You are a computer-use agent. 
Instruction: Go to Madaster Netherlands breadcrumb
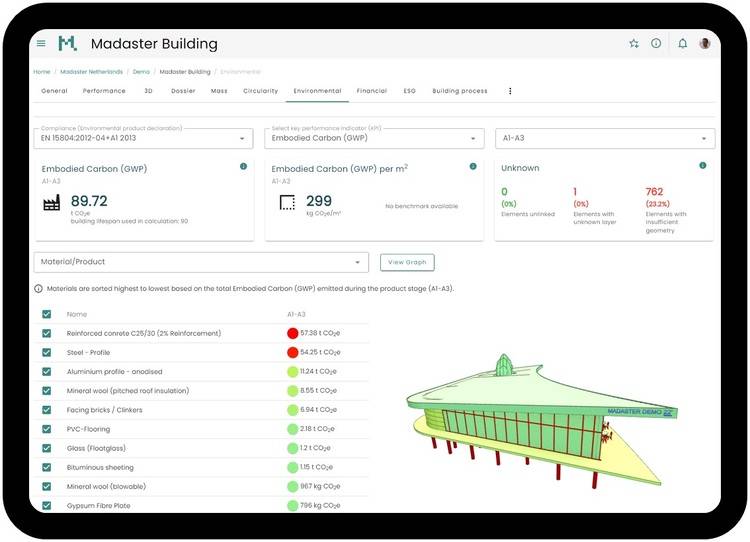coord(91,72)
